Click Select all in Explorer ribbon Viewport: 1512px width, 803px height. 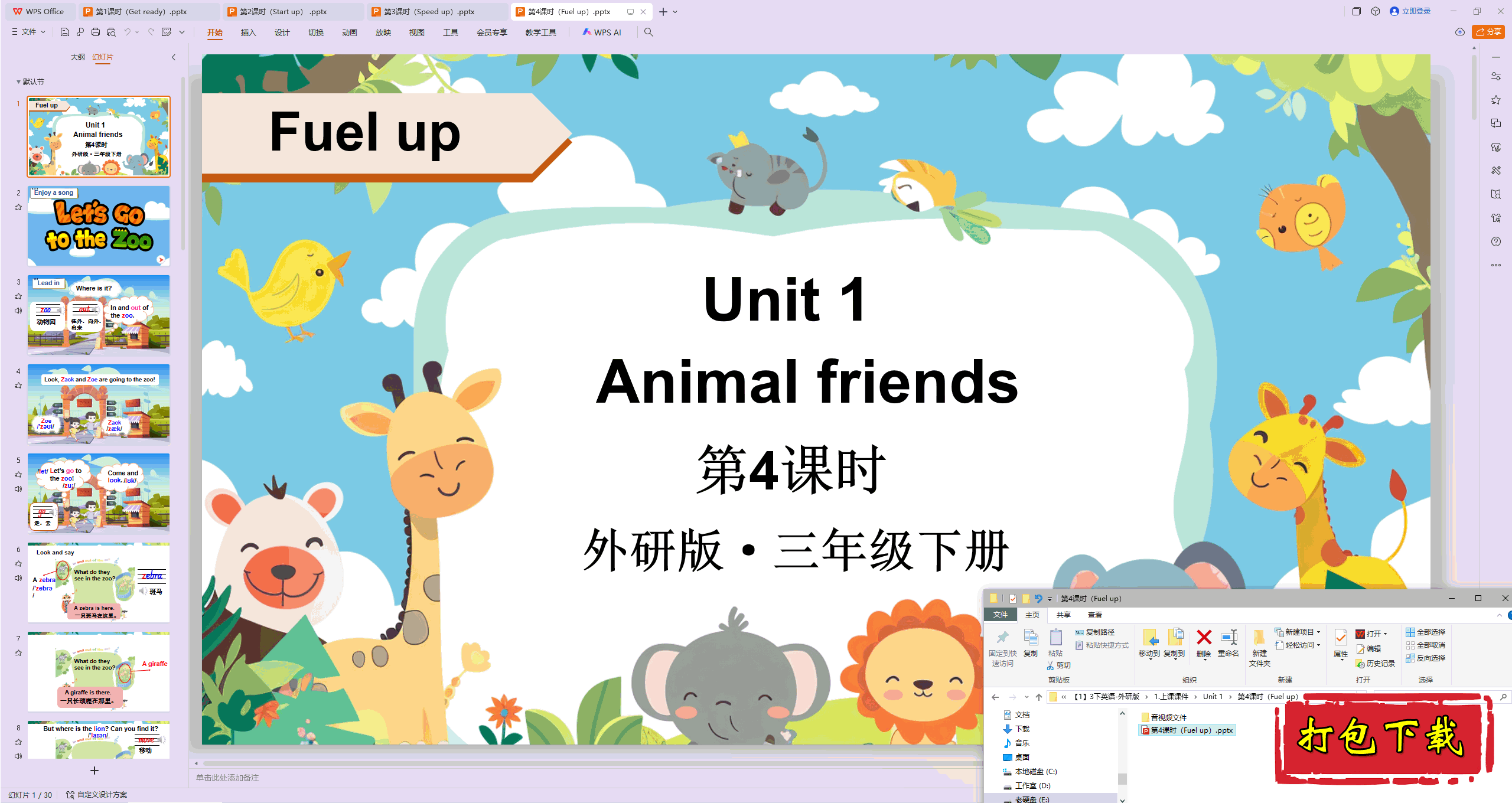click(1425, 632)
